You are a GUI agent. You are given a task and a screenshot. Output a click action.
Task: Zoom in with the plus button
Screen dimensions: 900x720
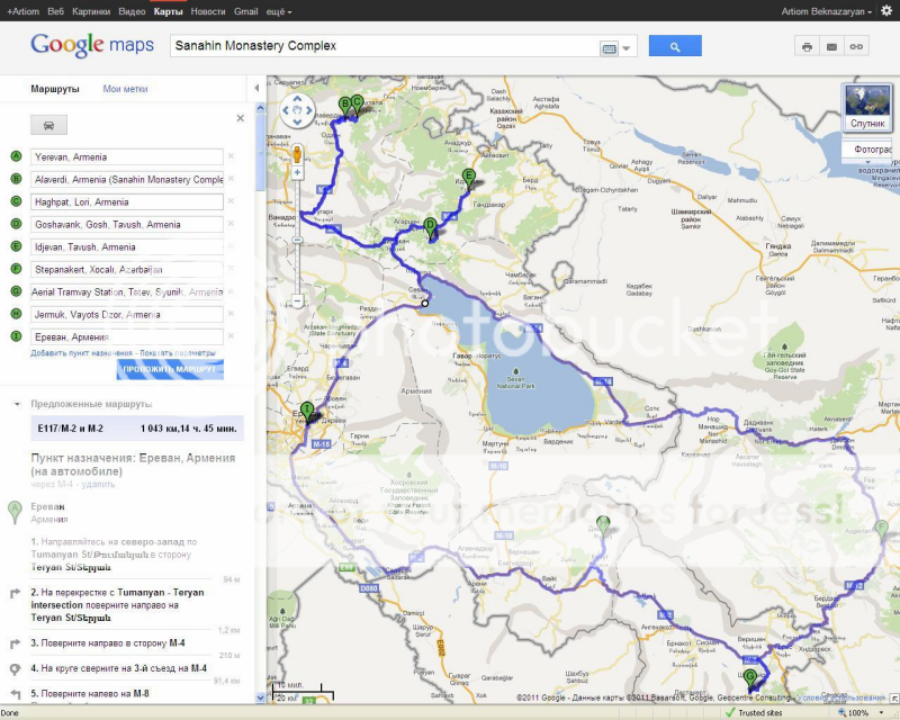pyautogui.click(x=297, y=173)
